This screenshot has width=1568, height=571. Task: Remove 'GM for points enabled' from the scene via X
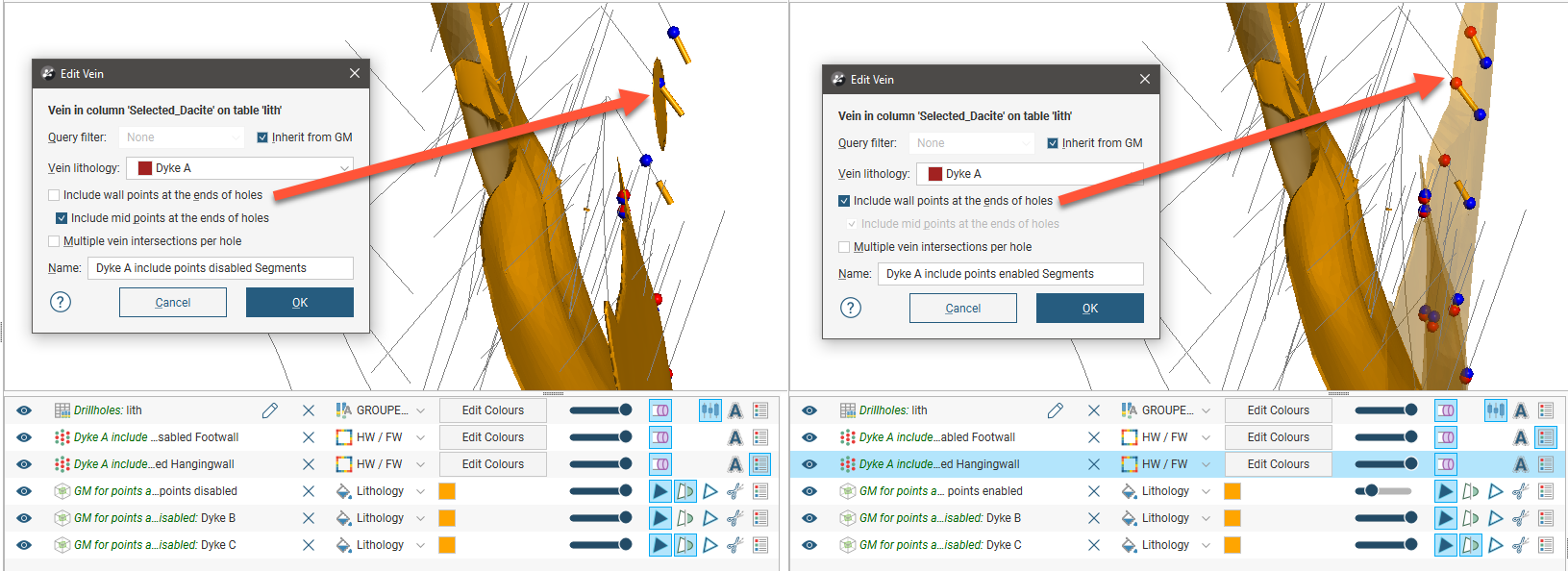pos(1094,491)
